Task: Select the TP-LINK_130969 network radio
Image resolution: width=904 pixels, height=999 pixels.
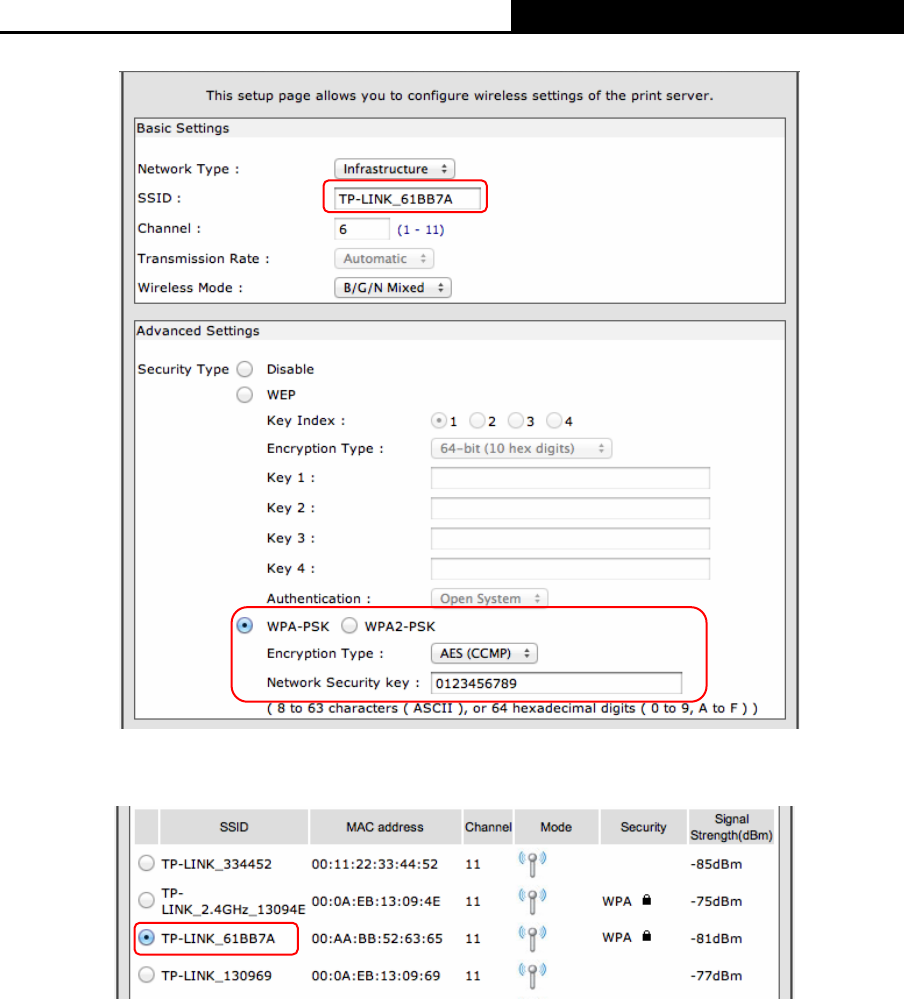Action: coord(147,975)
